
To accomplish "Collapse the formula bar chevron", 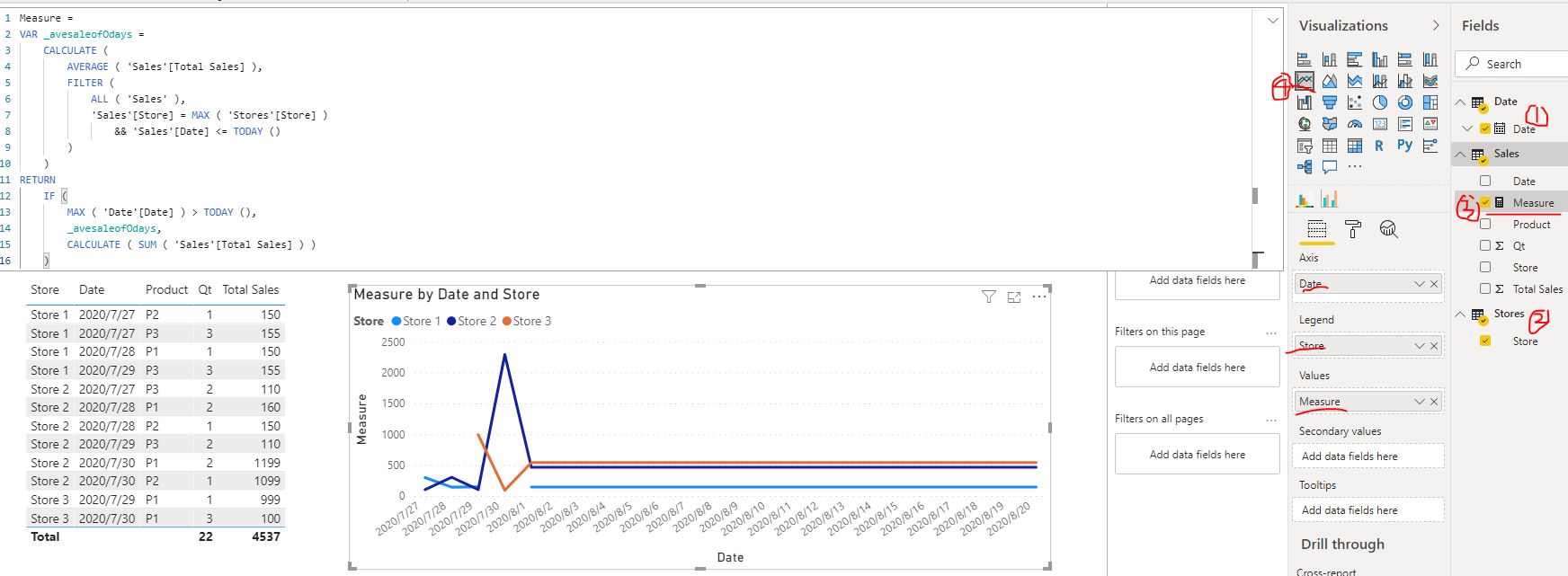I will tap(1273, 21).
